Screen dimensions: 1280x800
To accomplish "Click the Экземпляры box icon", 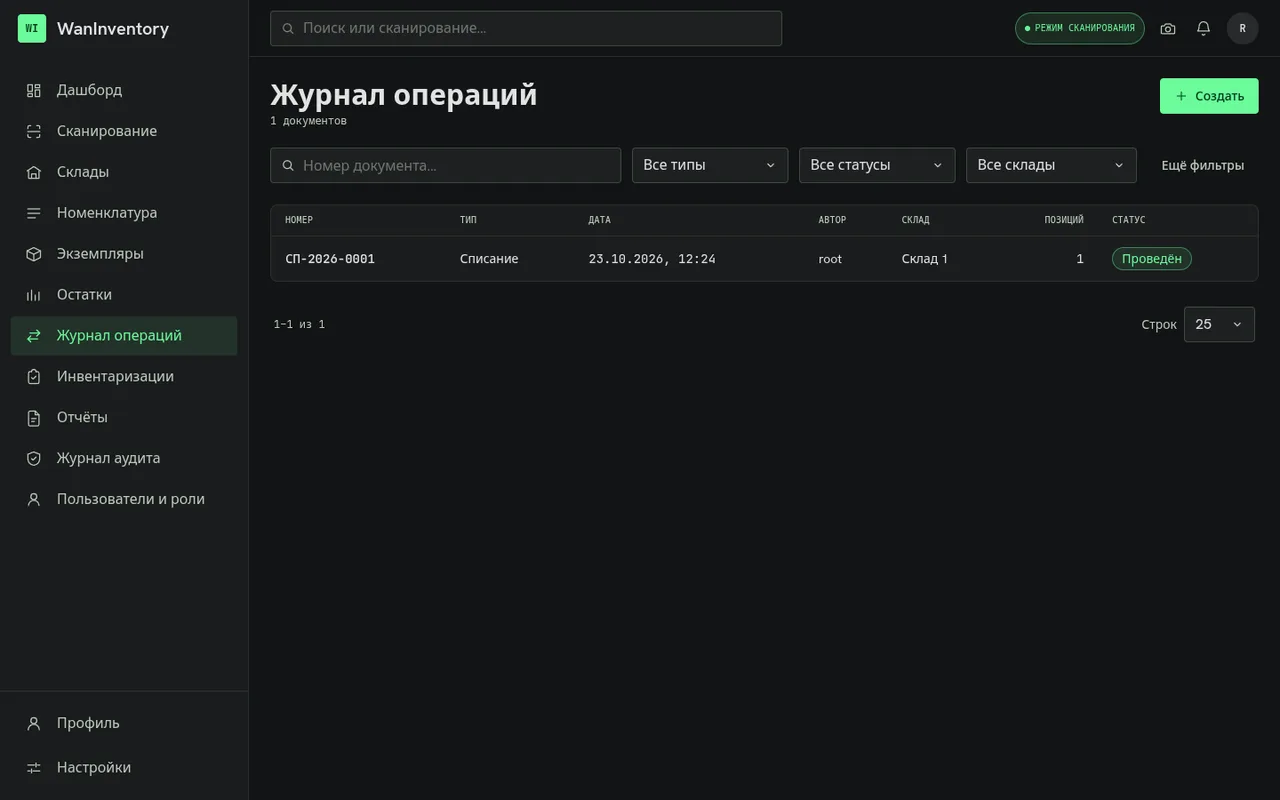I will tap(34, 254).
